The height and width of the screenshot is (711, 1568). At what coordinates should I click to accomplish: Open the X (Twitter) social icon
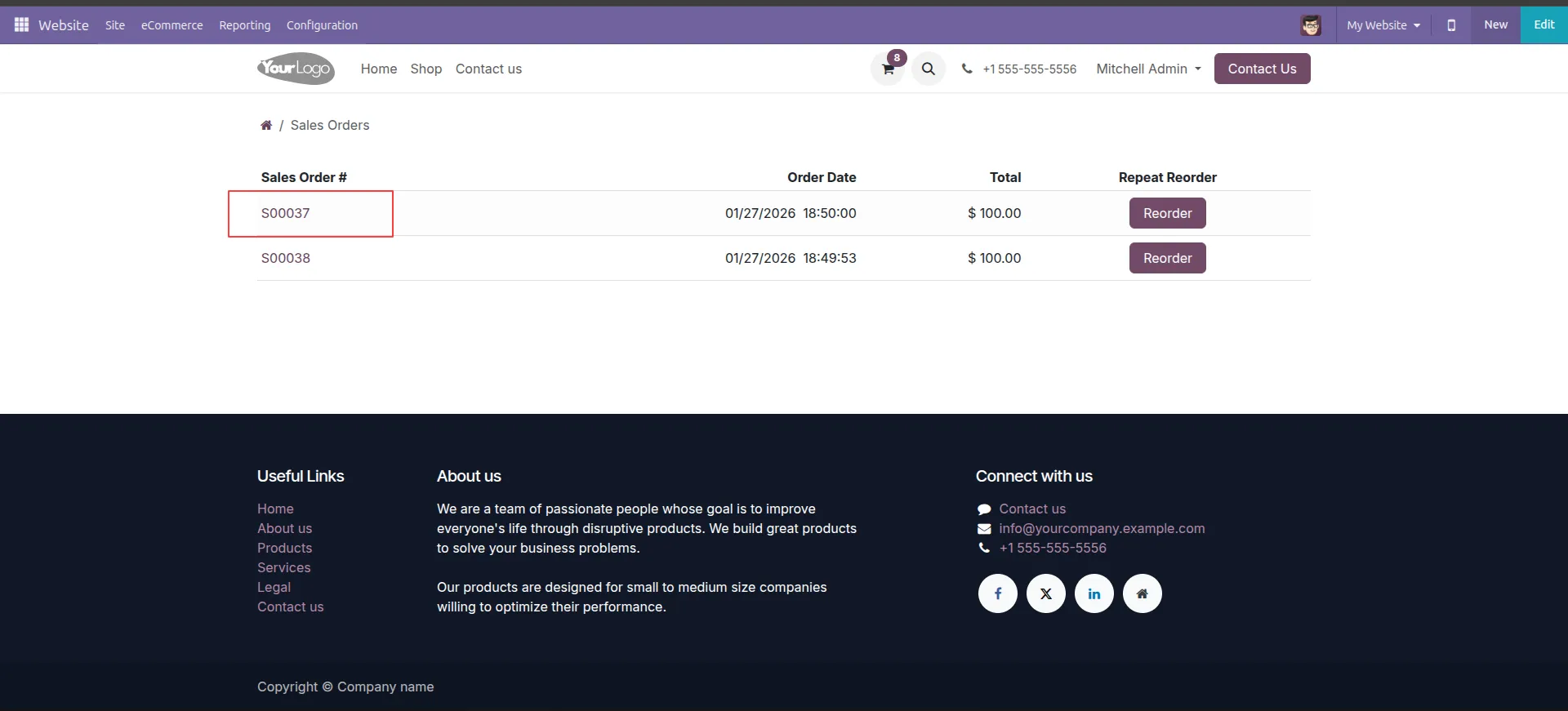pos(1045,593)
